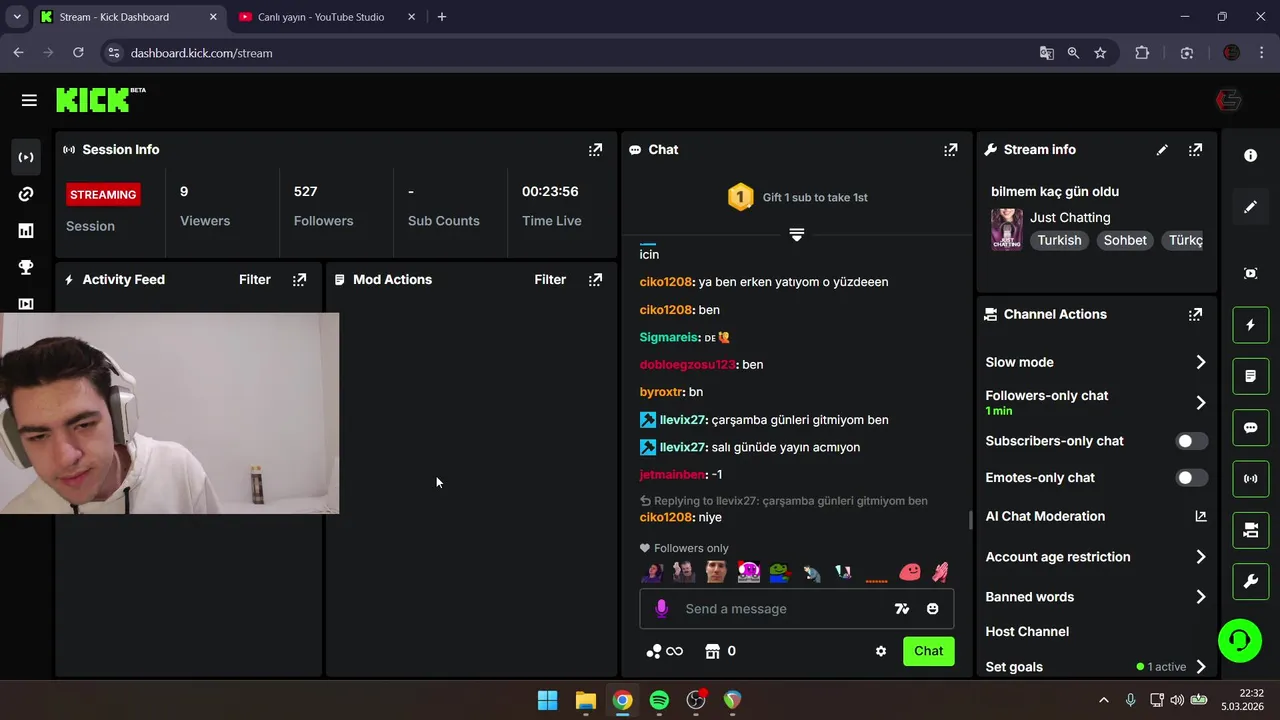
Task: Open the trophy icon in left sidebar
Action: 26,267
